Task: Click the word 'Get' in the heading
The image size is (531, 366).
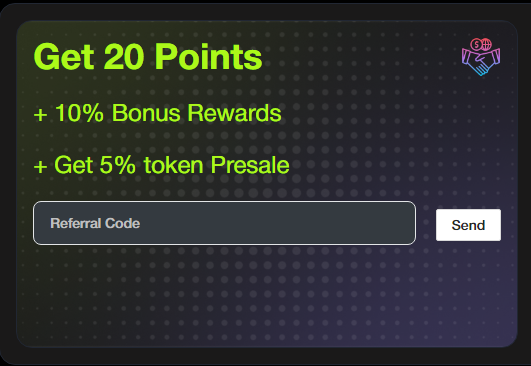Action: pos(64,57)
